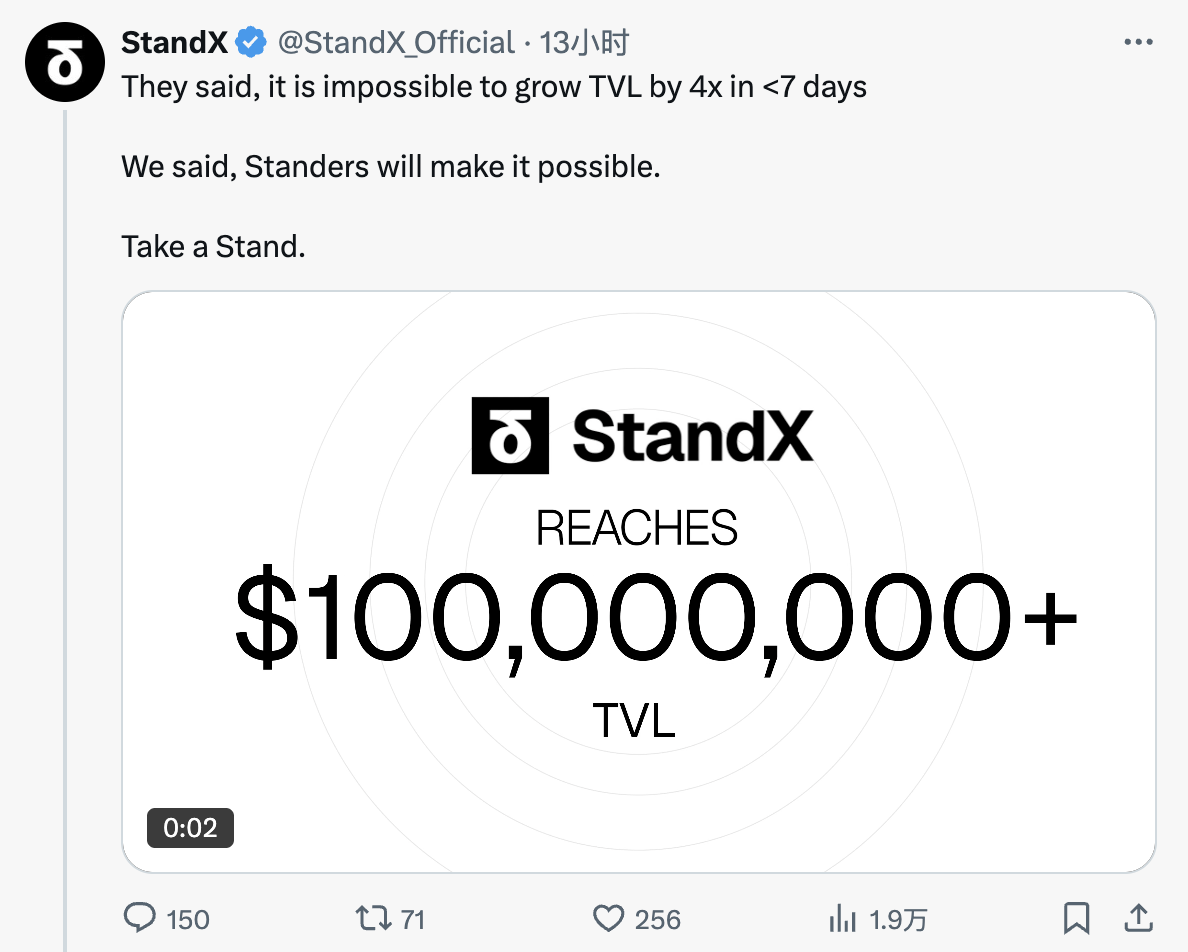The width and height of the screenshot is (1188, 952).
Task: Open the three-dot more options menu
Action: [x=1138, y=42]
